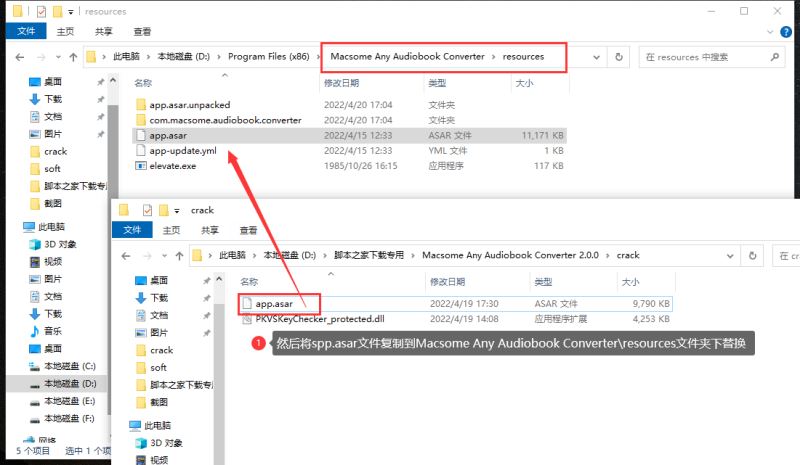
Task: Open 音乐 in left sidebar
Action: pyautogui.click(x=53, y=331)
